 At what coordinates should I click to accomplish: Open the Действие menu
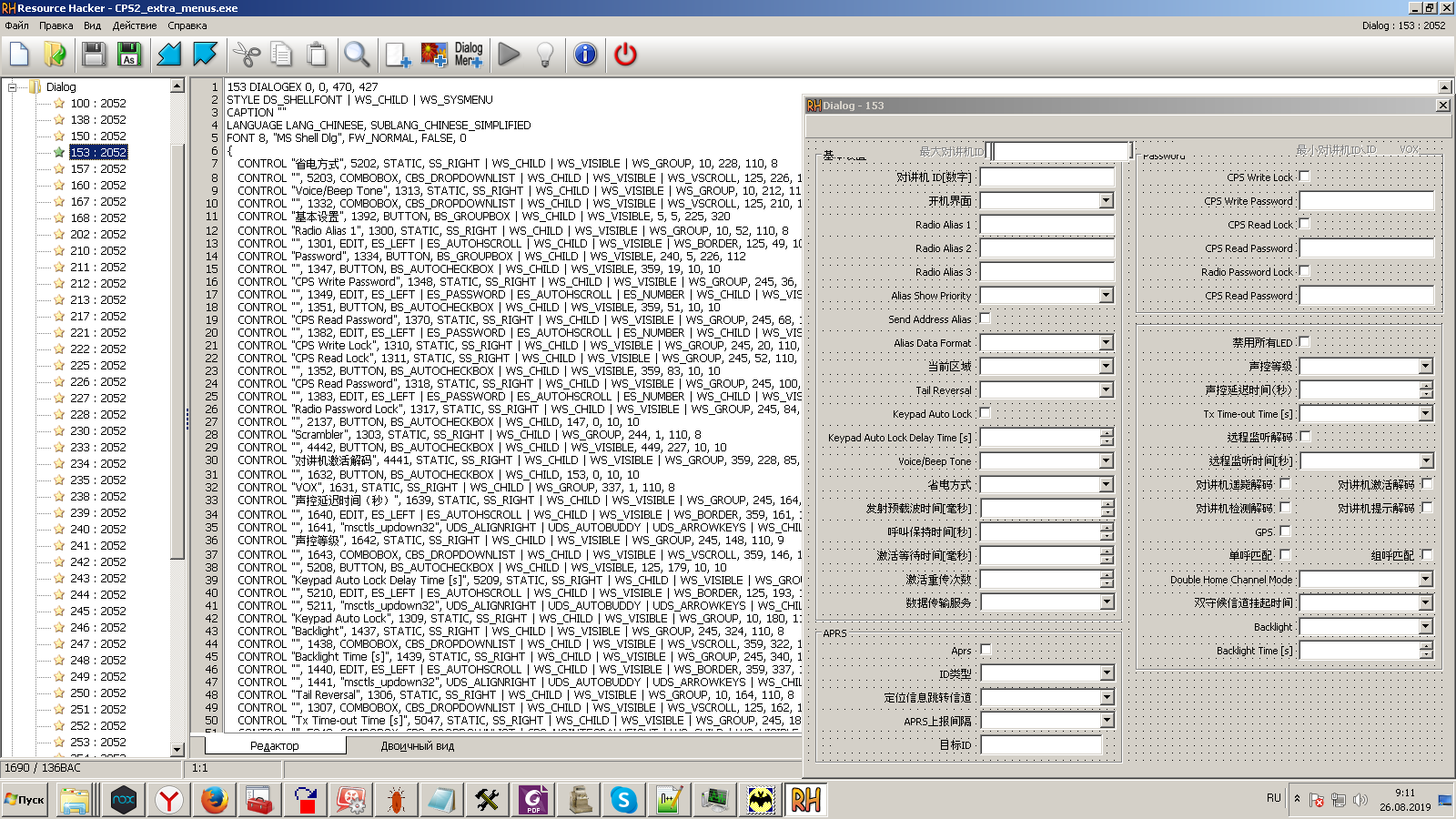click(x=135, y=25)
